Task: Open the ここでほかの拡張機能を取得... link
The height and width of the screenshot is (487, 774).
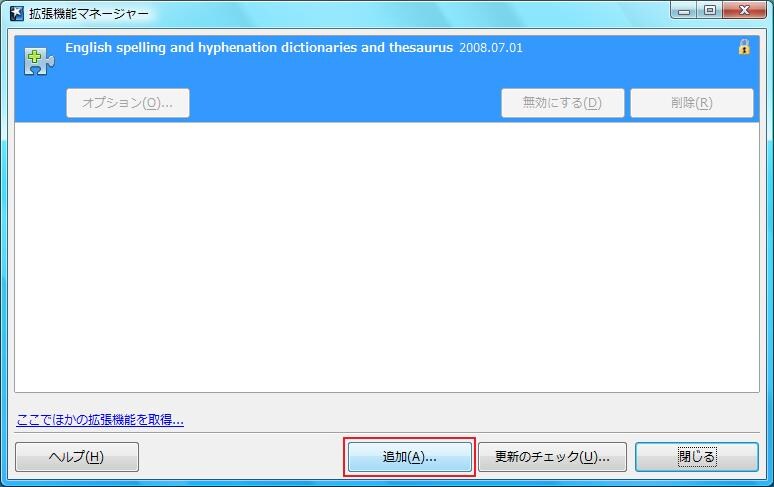Action: coord(100,420)
